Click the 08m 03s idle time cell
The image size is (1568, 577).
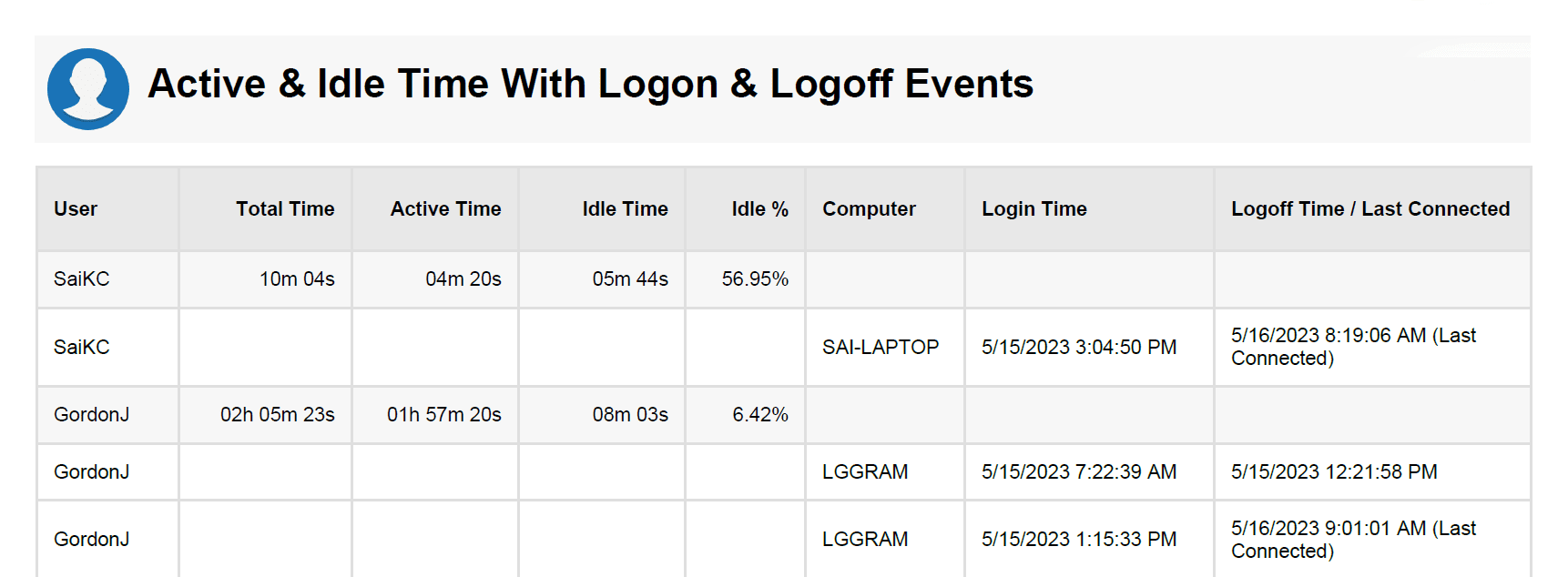tap(630, 415)
